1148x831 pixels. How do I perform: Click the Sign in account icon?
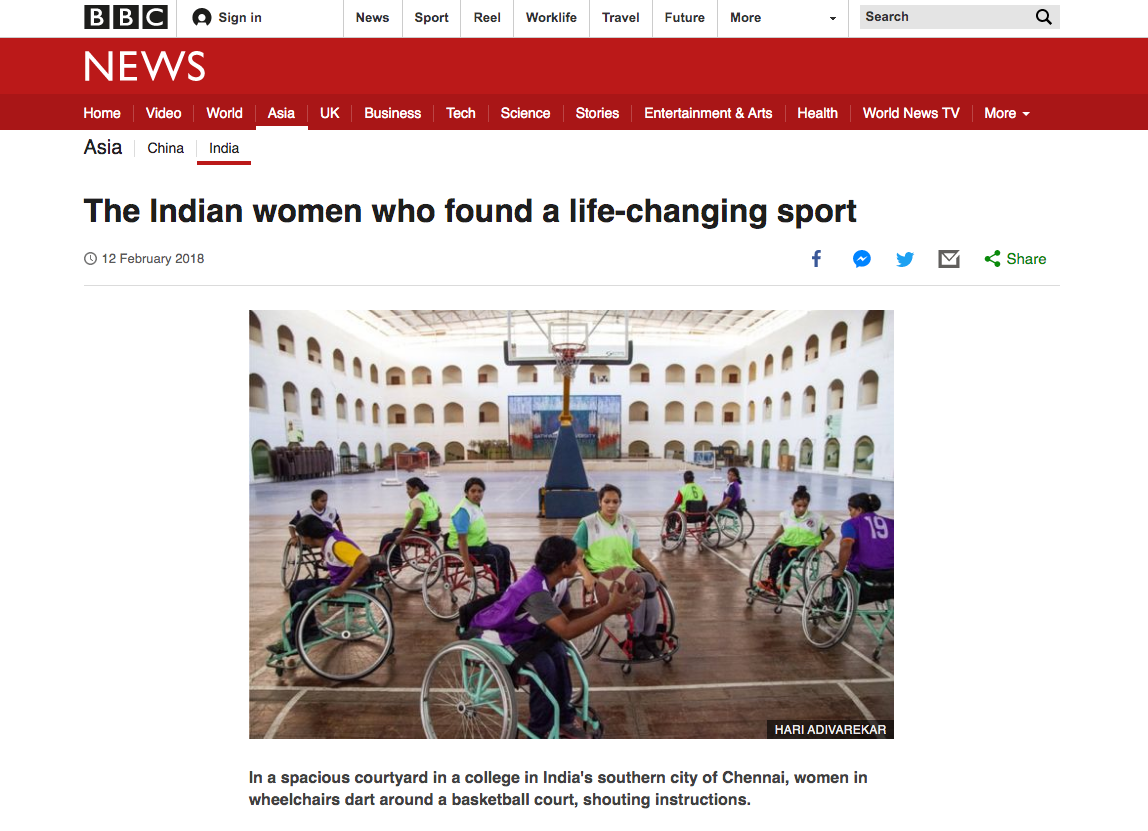201,18
